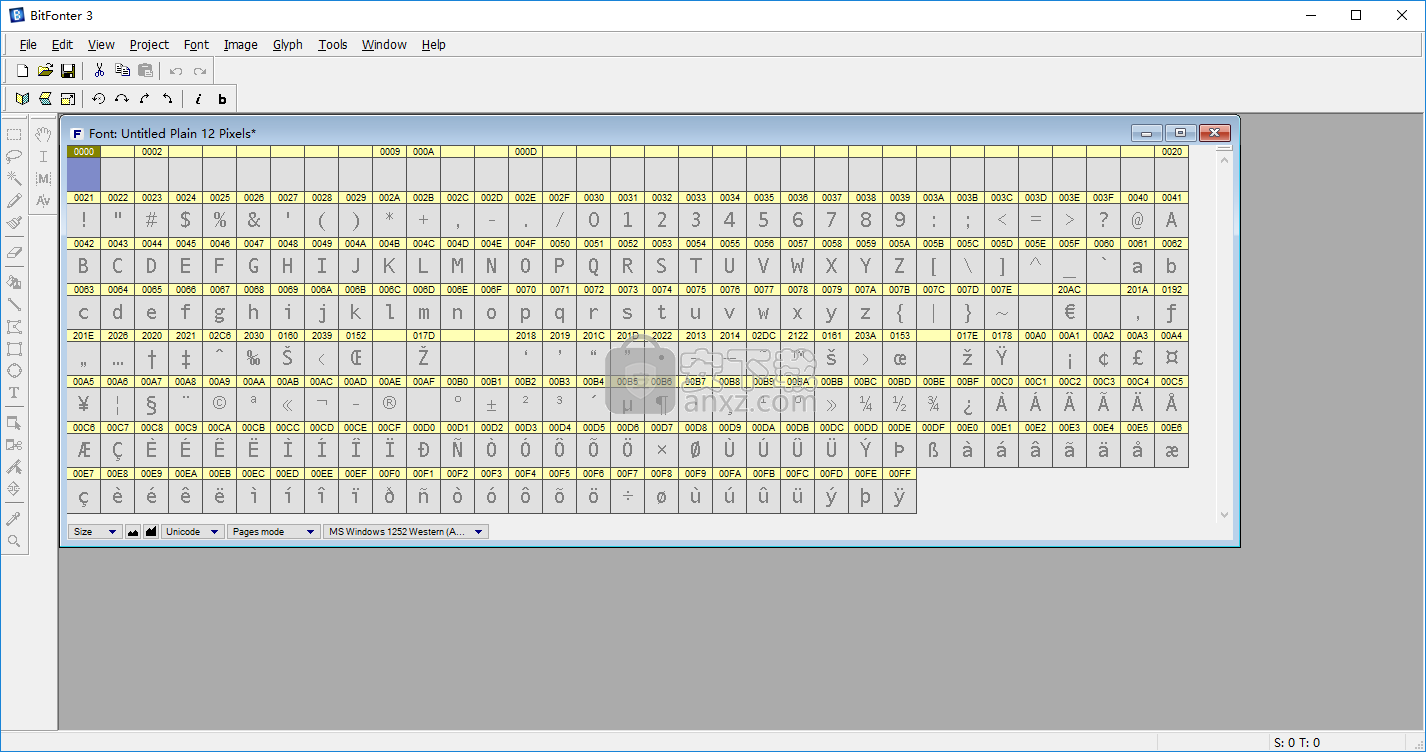Open the Image menu
Screen dimensions: 1426x752
240,44
